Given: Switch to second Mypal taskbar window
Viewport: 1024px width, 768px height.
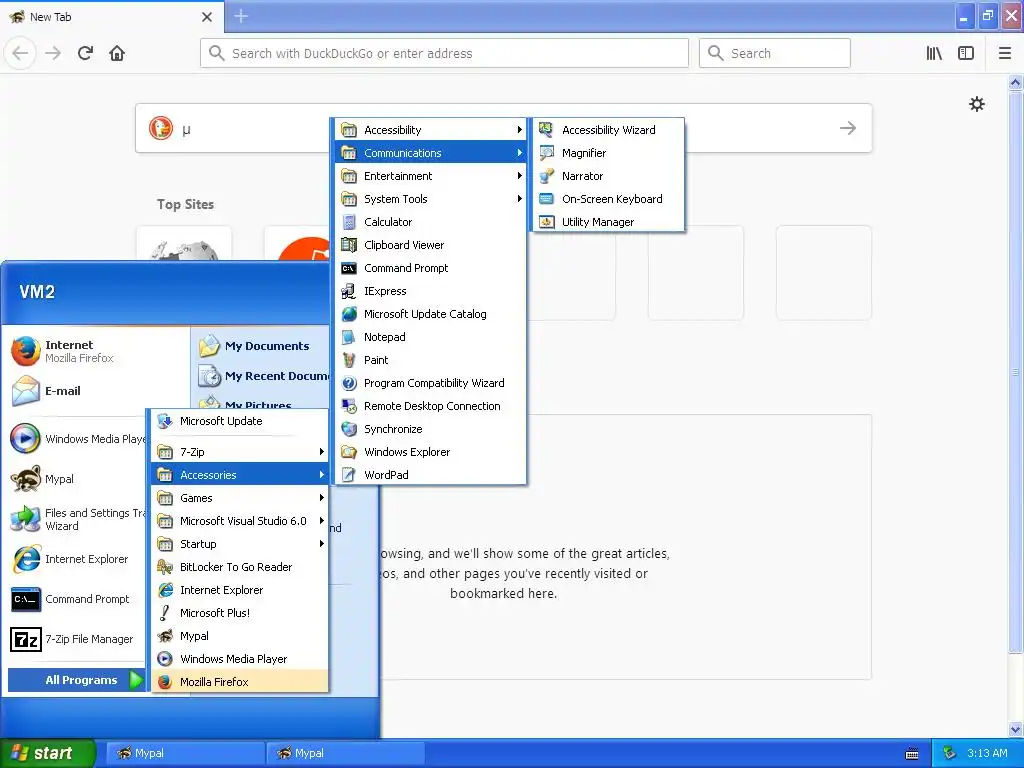Looking at the screenshot, I should pos(345,753).
